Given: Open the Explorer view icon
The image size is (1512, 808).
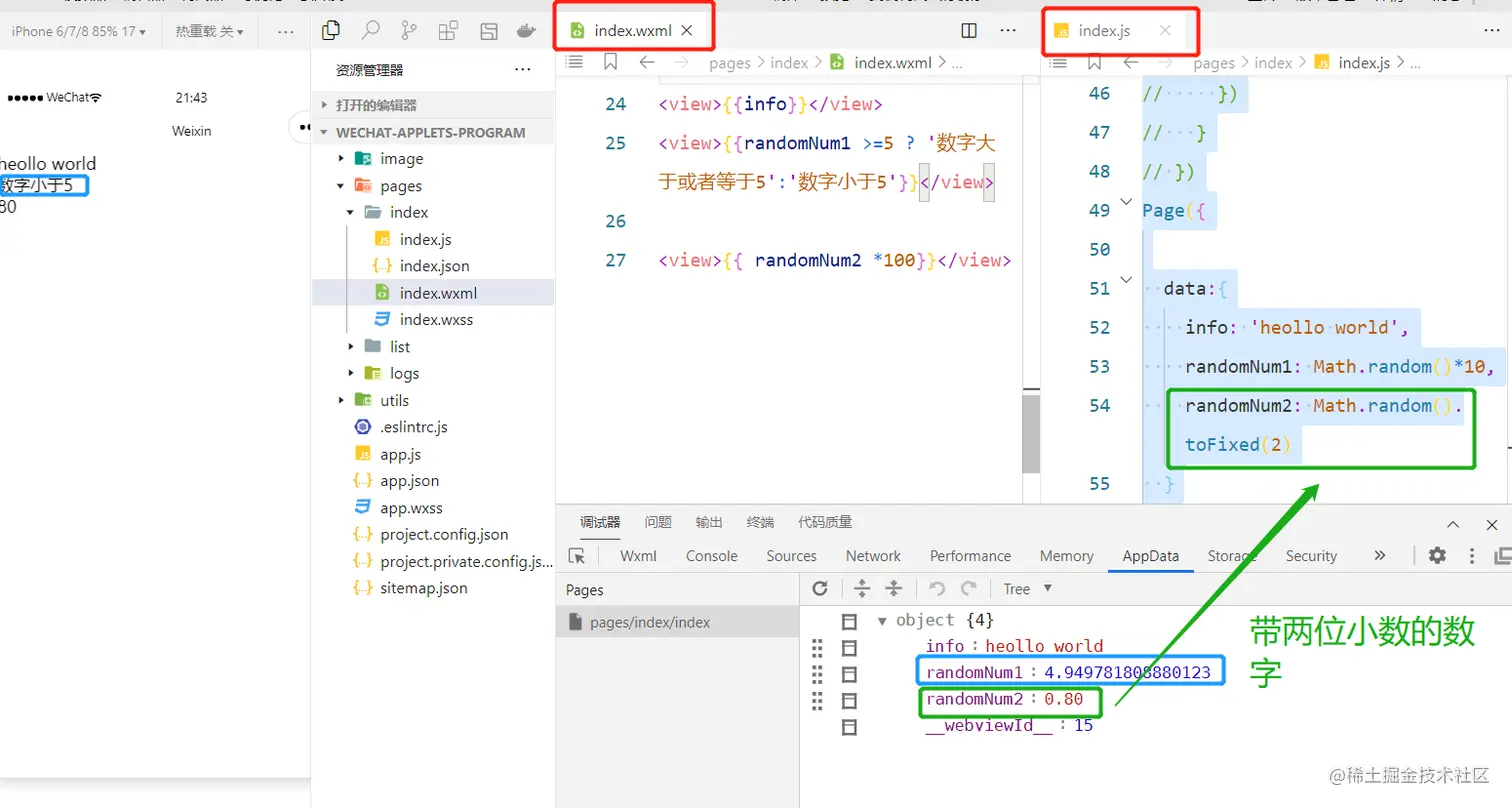Looking at the screenshot, I should tap(331, 31).
